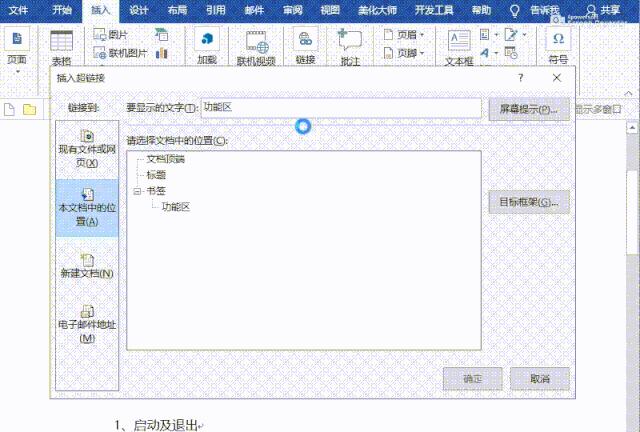Open the 链接 (Links) ribbon button
Screen dimensions: 640x432
pyautogui.click(x=305, y=46)
